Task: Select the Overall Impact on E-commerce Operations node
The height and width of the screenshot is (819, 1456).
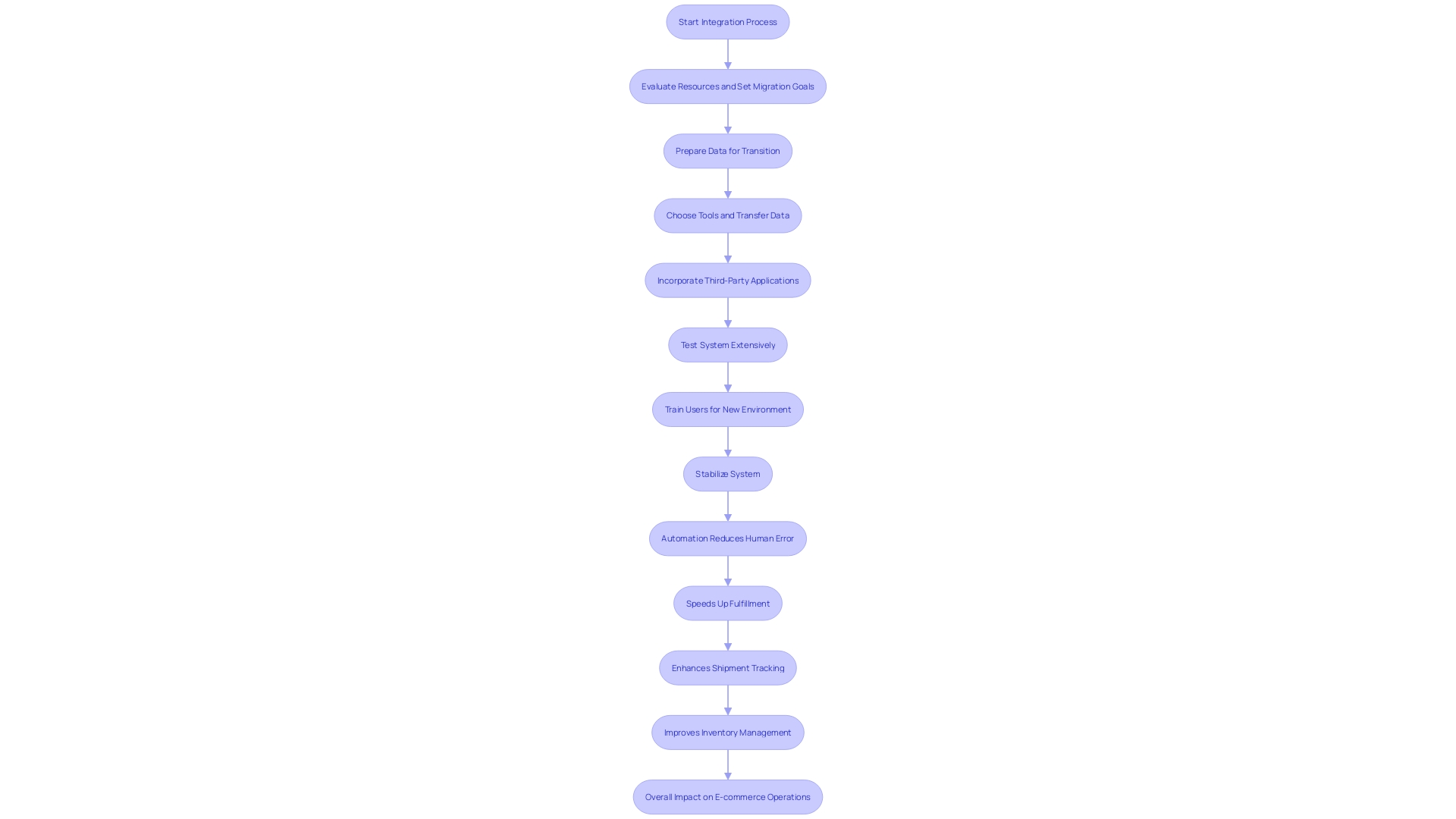Action: pos(727,796)
